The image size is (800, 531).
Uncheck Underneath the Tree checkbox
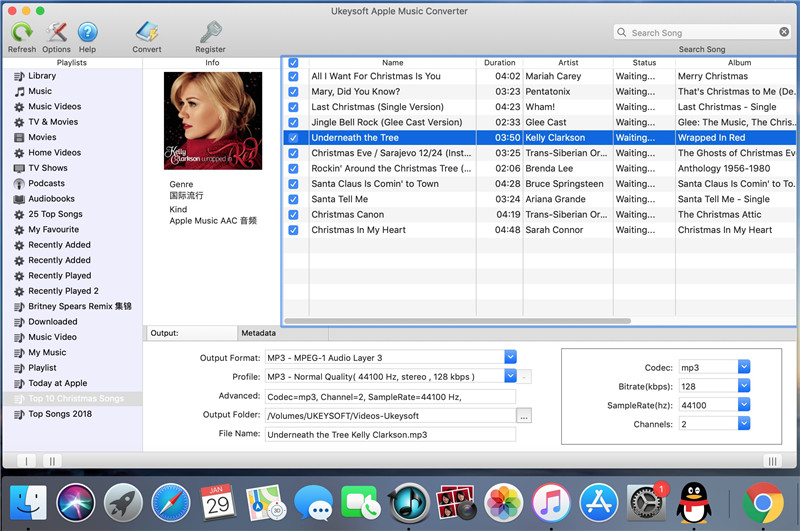[293, 137]
